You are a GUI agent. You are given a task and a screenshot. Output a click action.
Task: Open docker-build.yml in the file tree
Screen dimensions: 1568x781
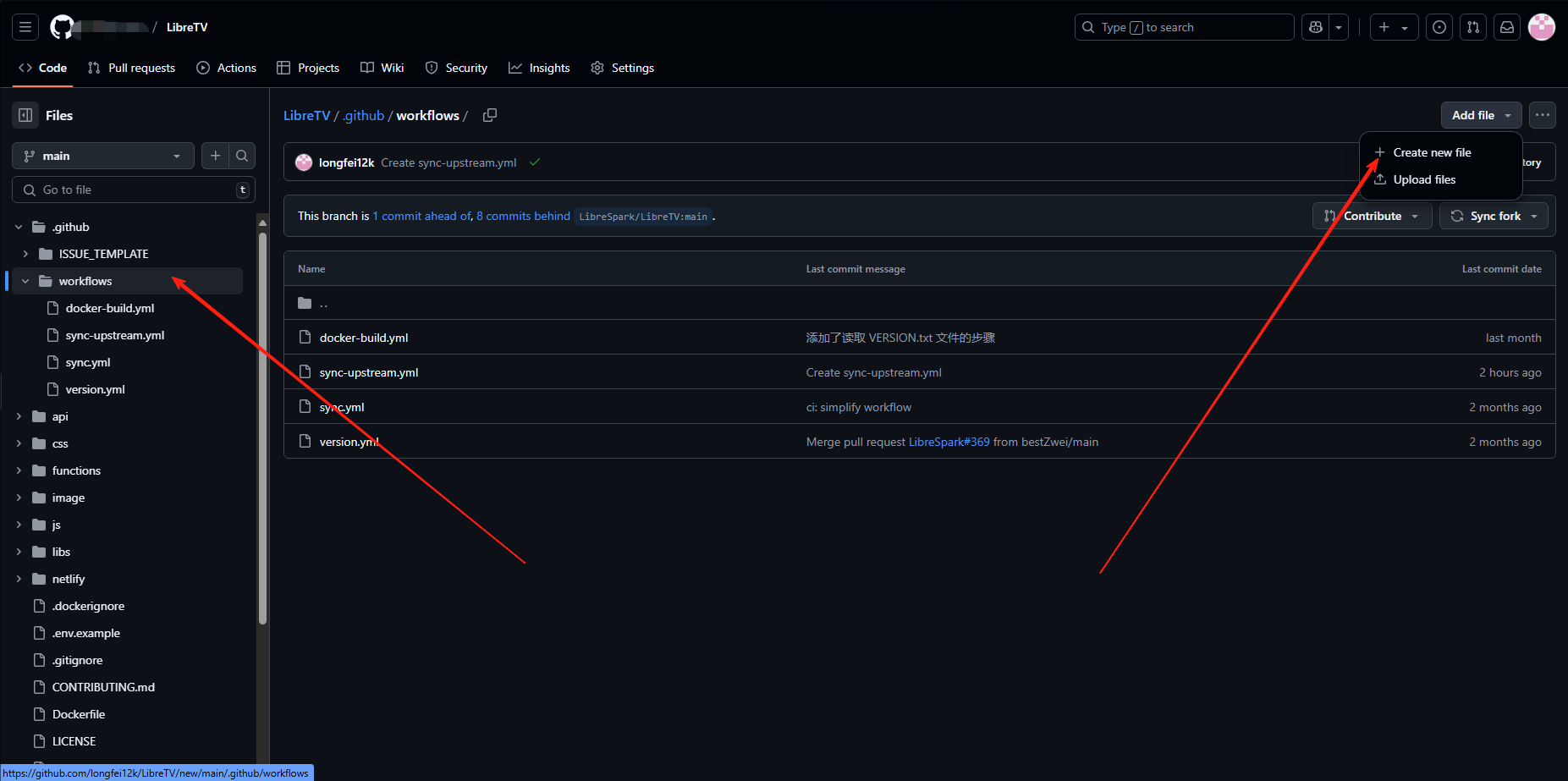[x=110, y=308]
